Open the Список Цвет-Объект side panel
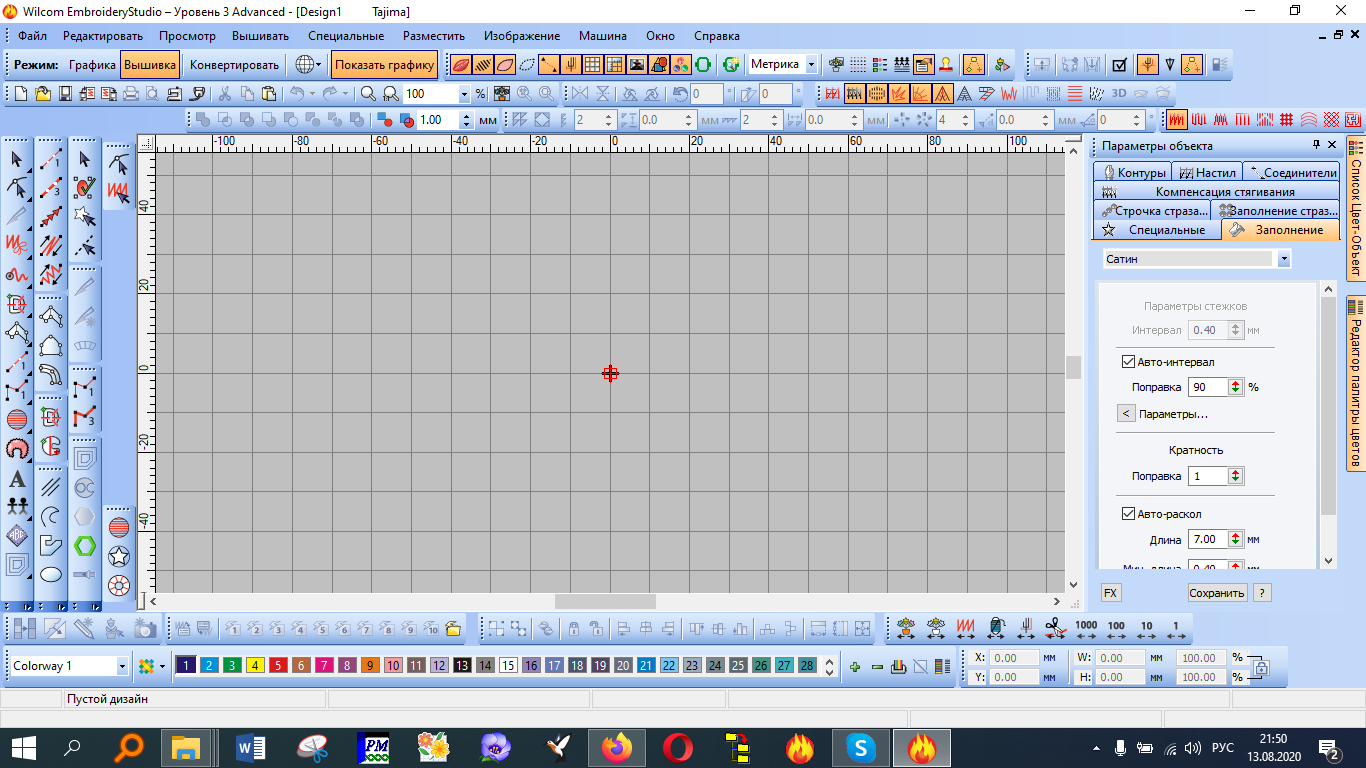 (1355, 211)
